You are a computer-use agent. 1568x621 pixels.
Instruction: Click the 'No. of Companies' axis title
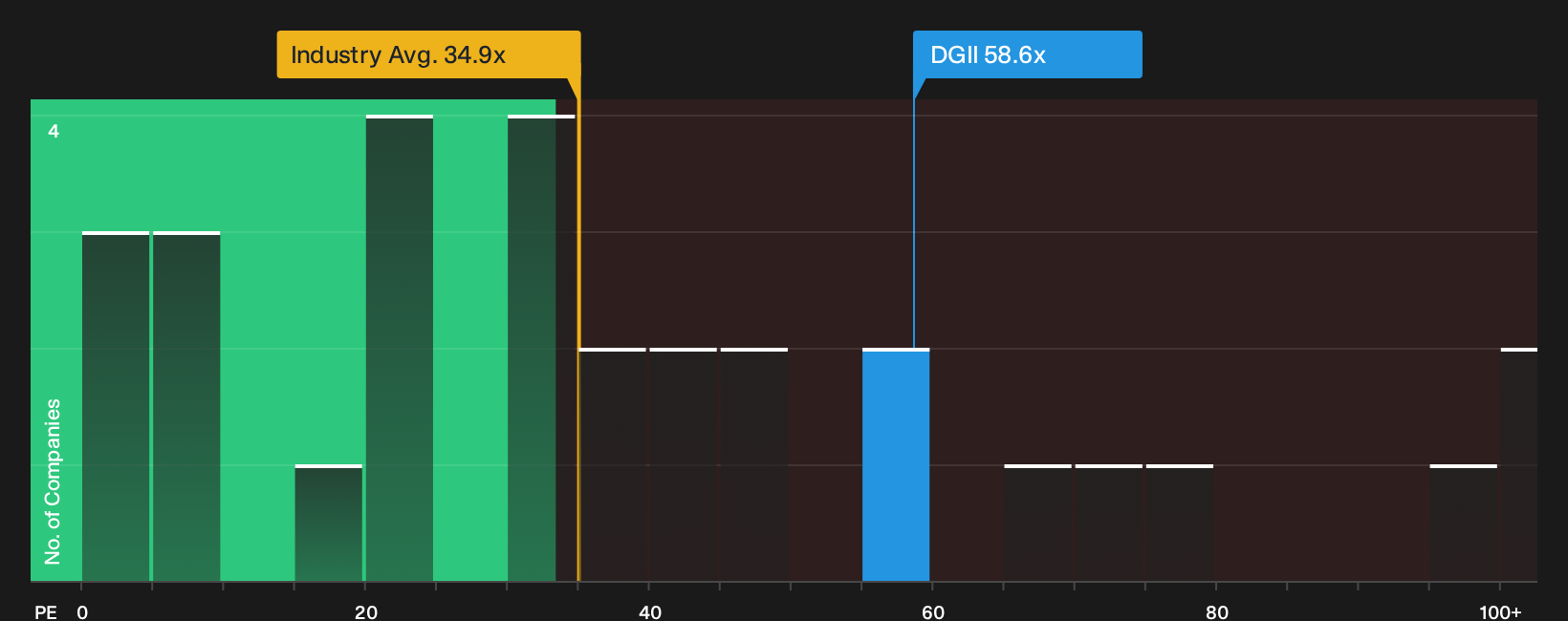click(x=53, y=481)
